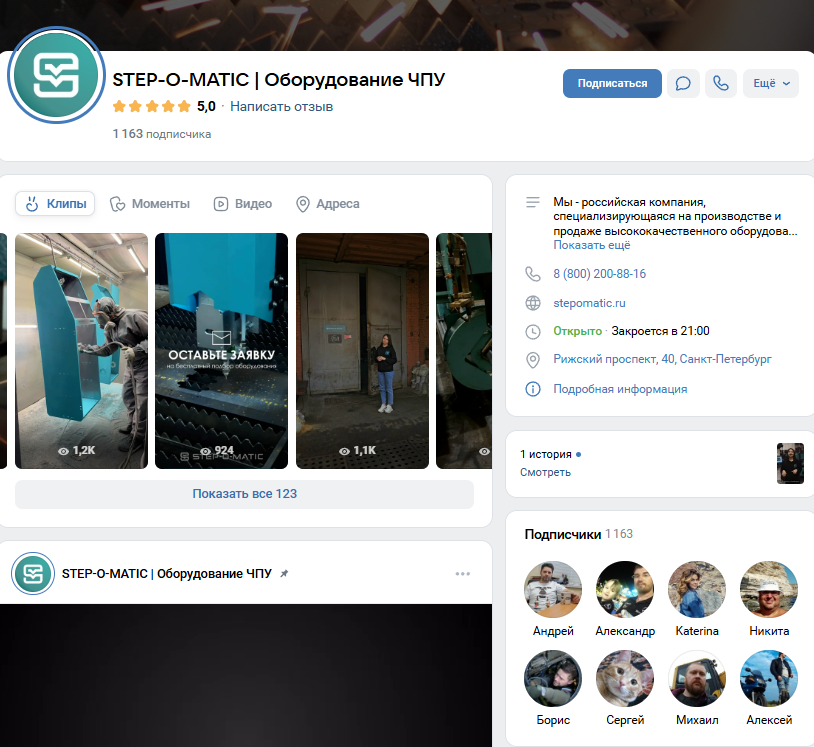Click the Подписаться button

pyautogui.click(x=612, y=83)
